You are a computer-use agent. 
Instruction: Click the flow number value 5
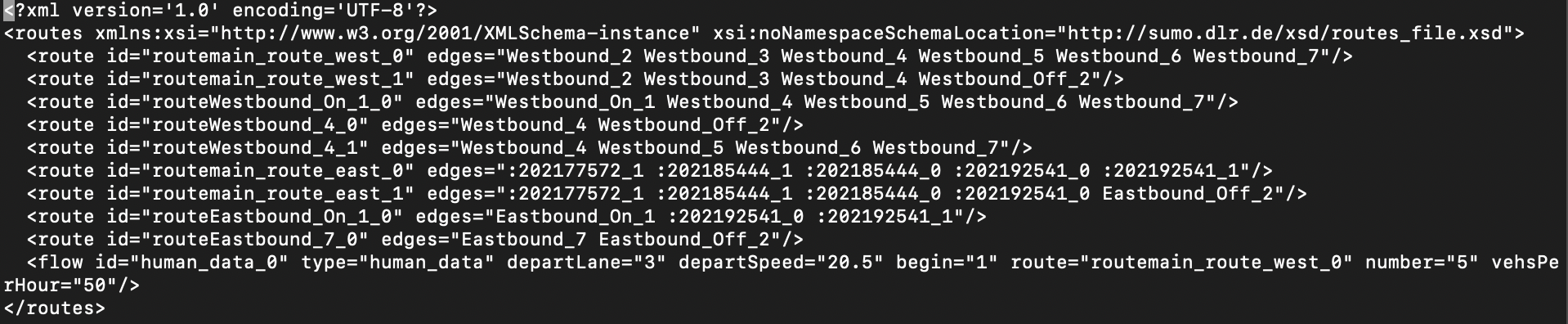tap(1463, 263)
